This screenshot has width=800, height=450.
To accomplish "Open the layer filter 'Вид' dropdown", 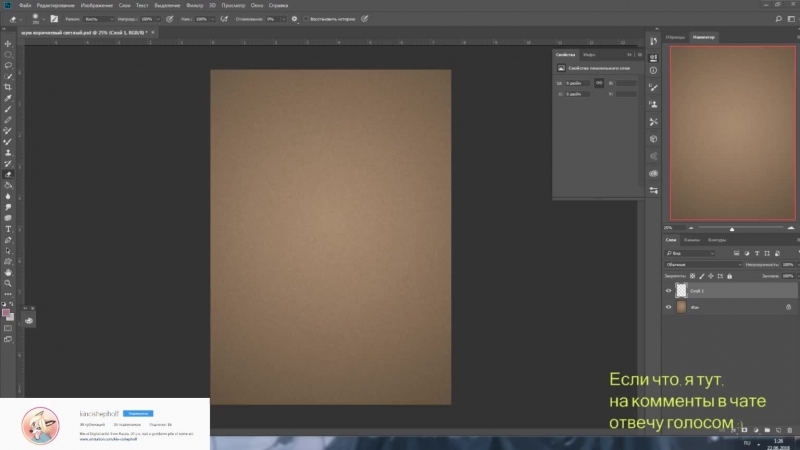I will 690,253.
